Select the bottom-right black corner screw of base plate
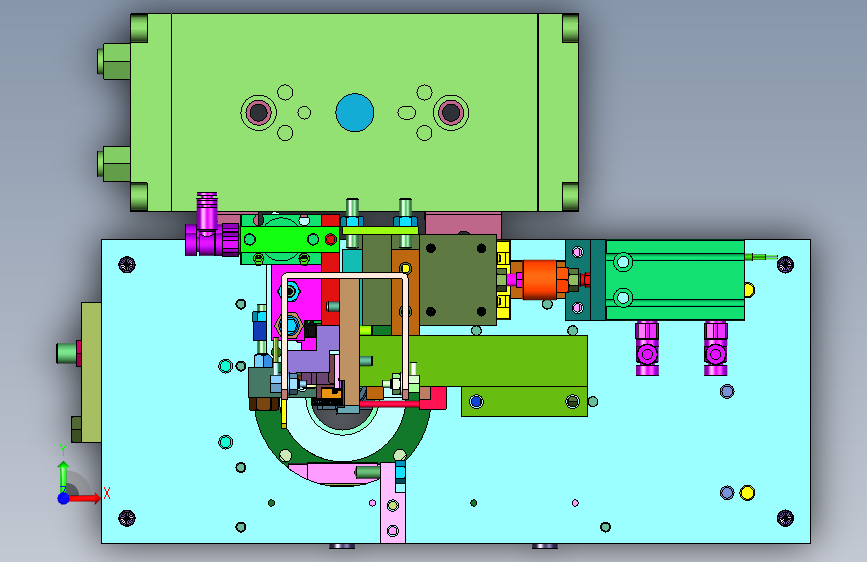This screenshot has width=867, height=562. 785,518
